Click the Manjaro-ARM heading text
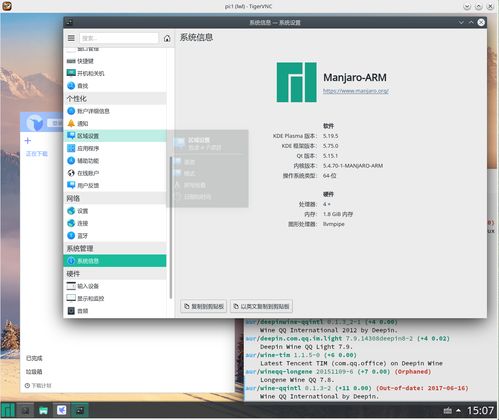Image resolution: width=499 pixels, height=420 pixels. pyautogui.click(x=355, y=78)
